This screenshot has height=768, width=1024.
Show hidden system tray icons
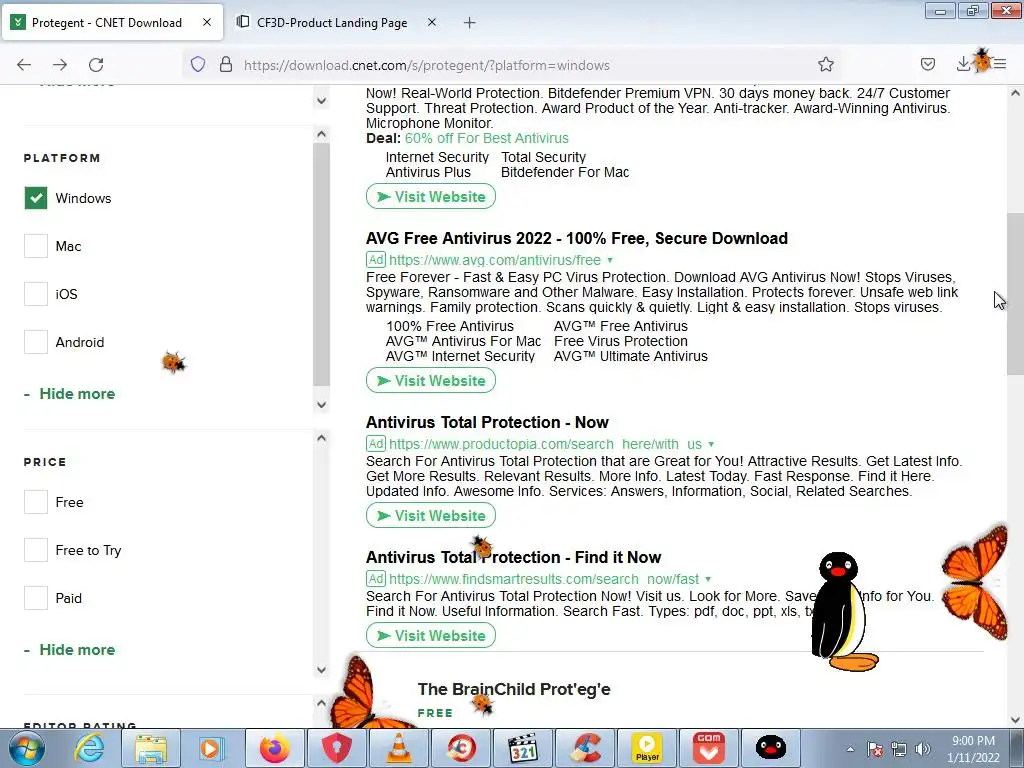pos(850,749)
